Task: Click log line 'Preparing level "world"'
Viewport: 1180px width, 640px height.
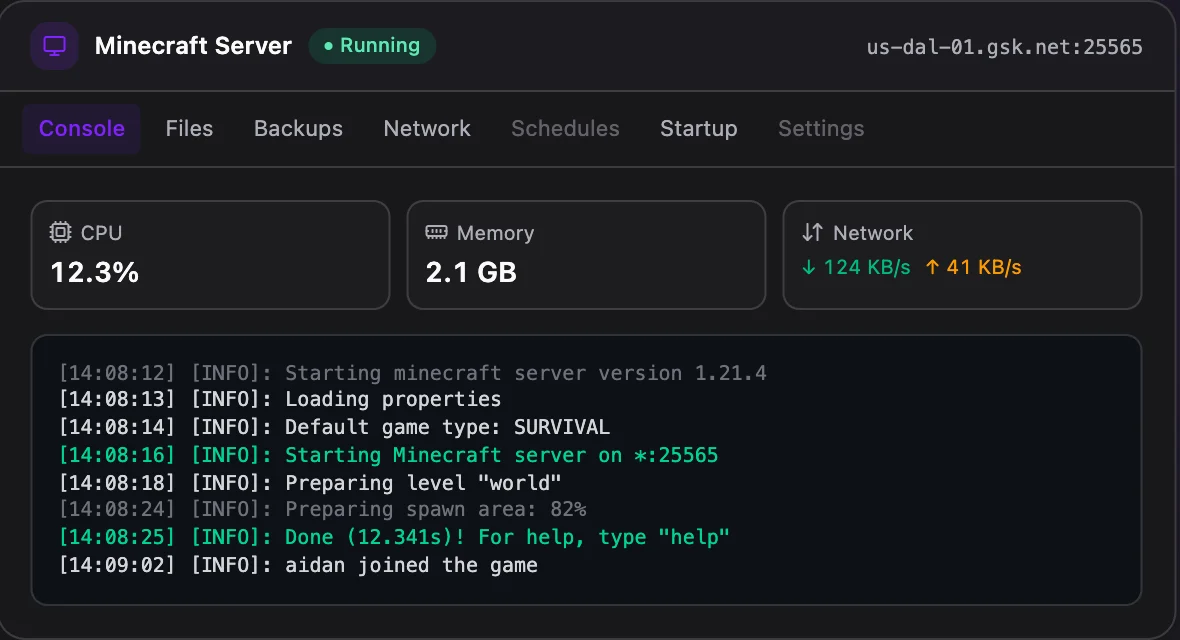Action: [x=310, y=483]
